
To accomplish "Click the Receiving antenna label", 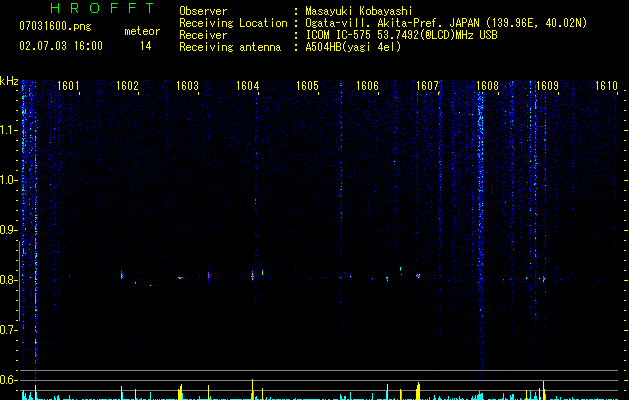I will coord(230,47).
